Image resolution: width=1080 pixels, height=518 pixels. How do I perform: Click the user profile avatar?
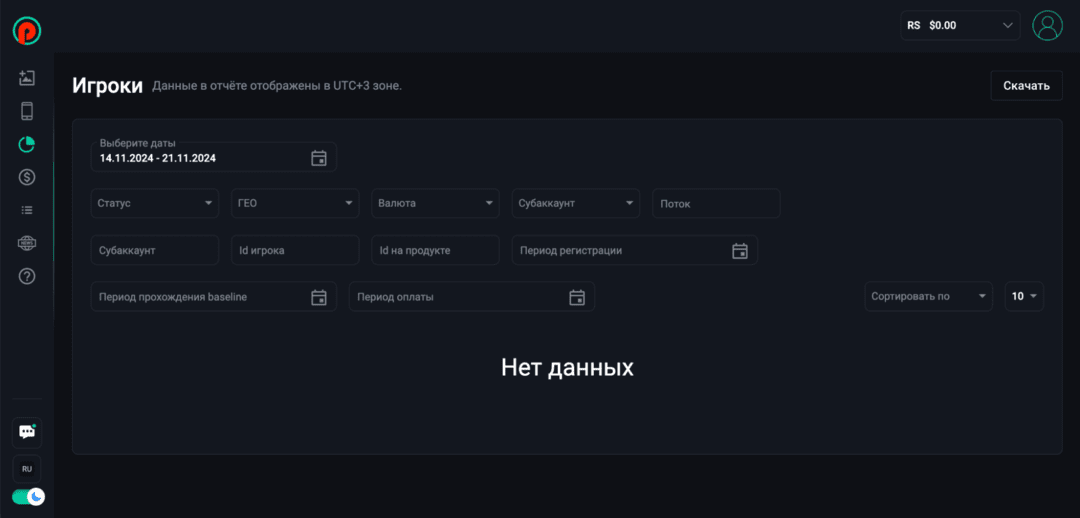coord(1047,25)
